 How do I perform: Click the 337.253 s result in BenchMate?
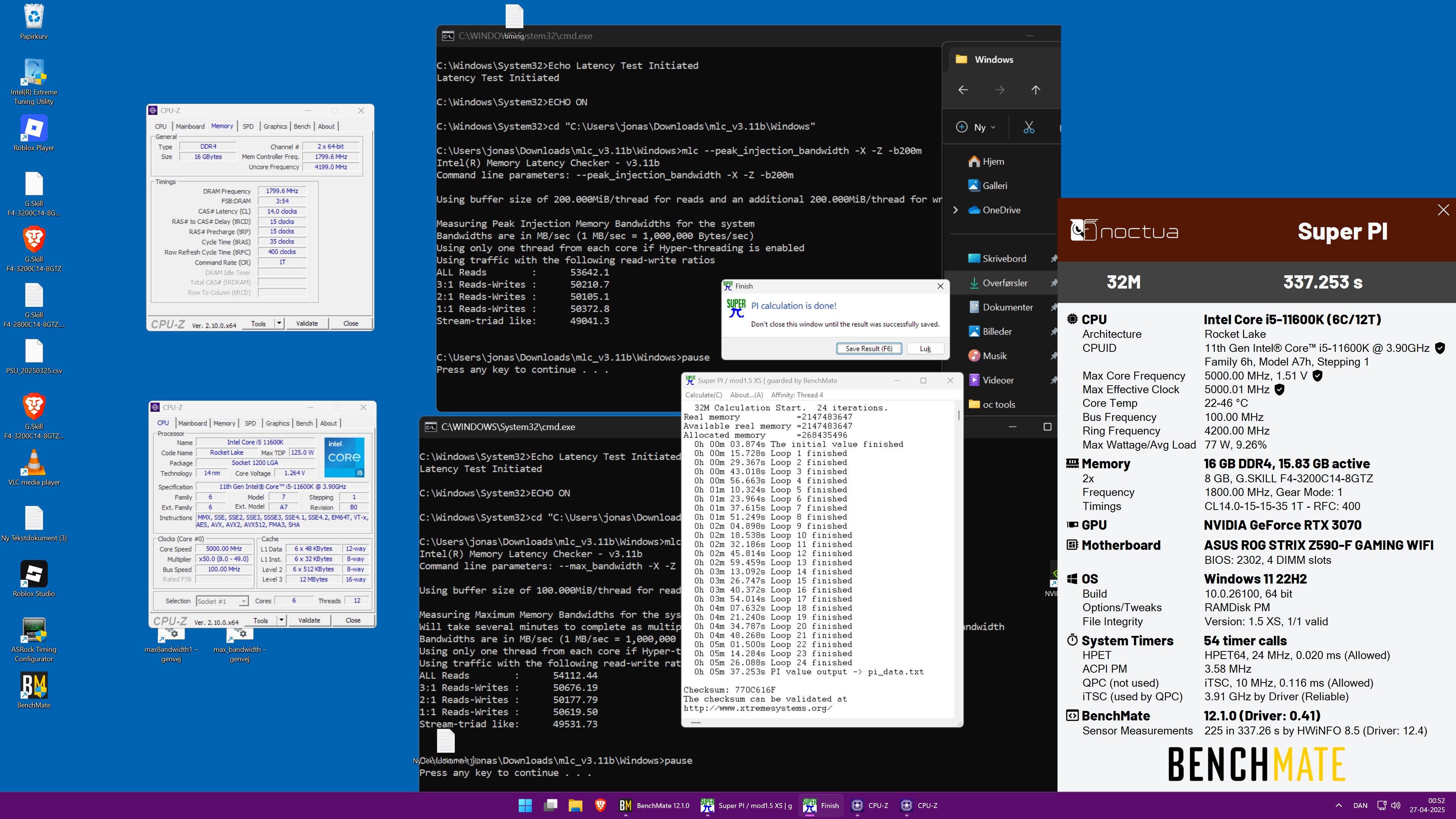[x=1323, y=281]
